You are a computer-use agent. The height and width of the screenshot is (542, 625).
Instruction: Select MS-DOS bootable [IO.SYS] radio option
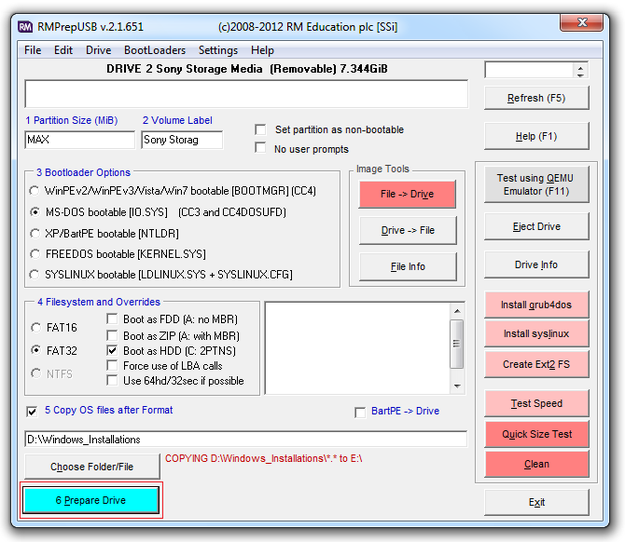click(35, 212)
